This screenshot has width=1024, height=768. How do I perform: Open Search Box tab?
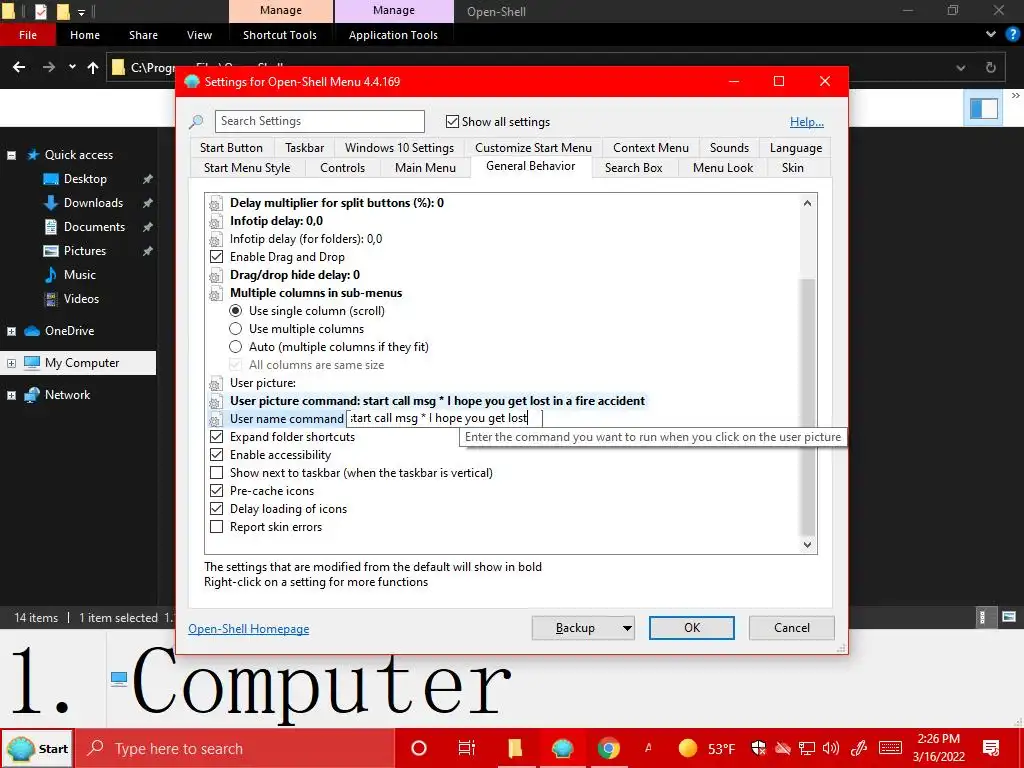pos(633,168)
